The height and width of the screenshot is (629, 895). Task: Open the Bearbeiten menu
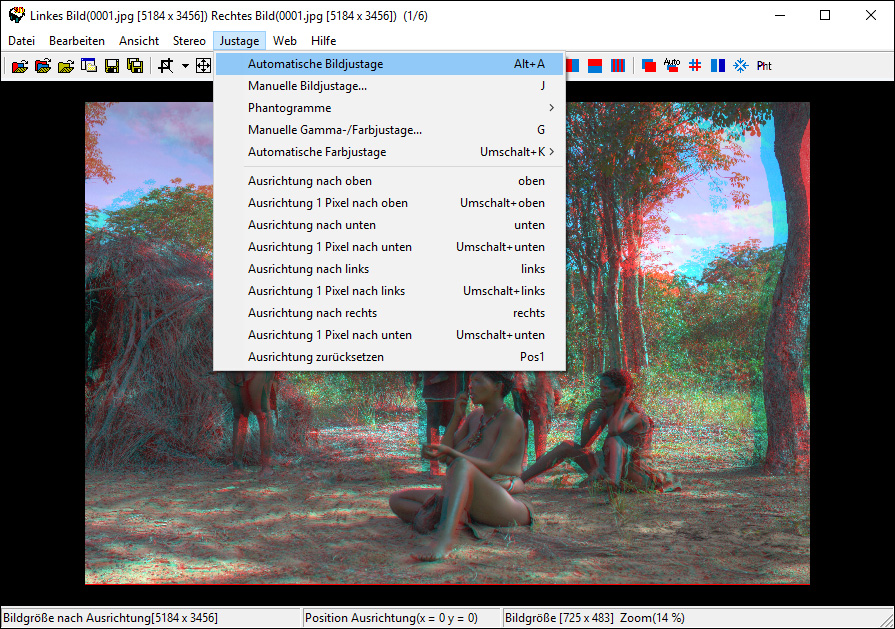point(77,41)
